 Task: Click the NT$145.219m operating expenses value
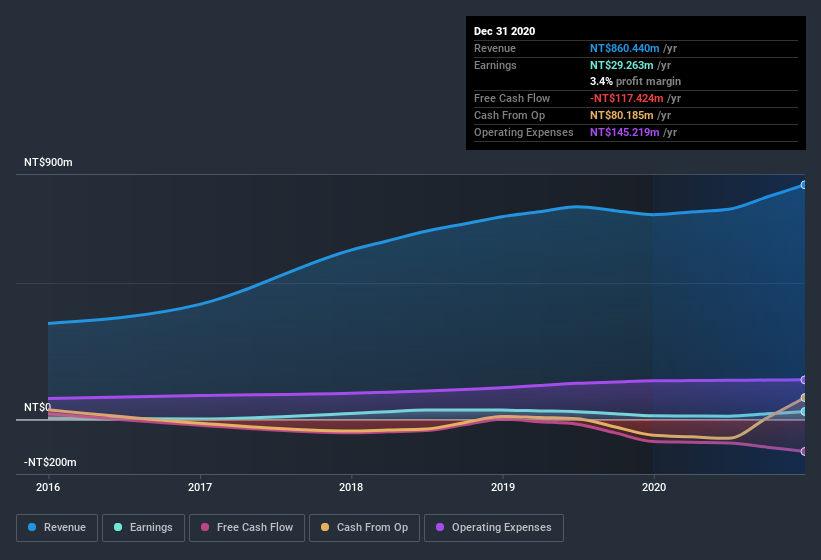(x=625, y=132)
